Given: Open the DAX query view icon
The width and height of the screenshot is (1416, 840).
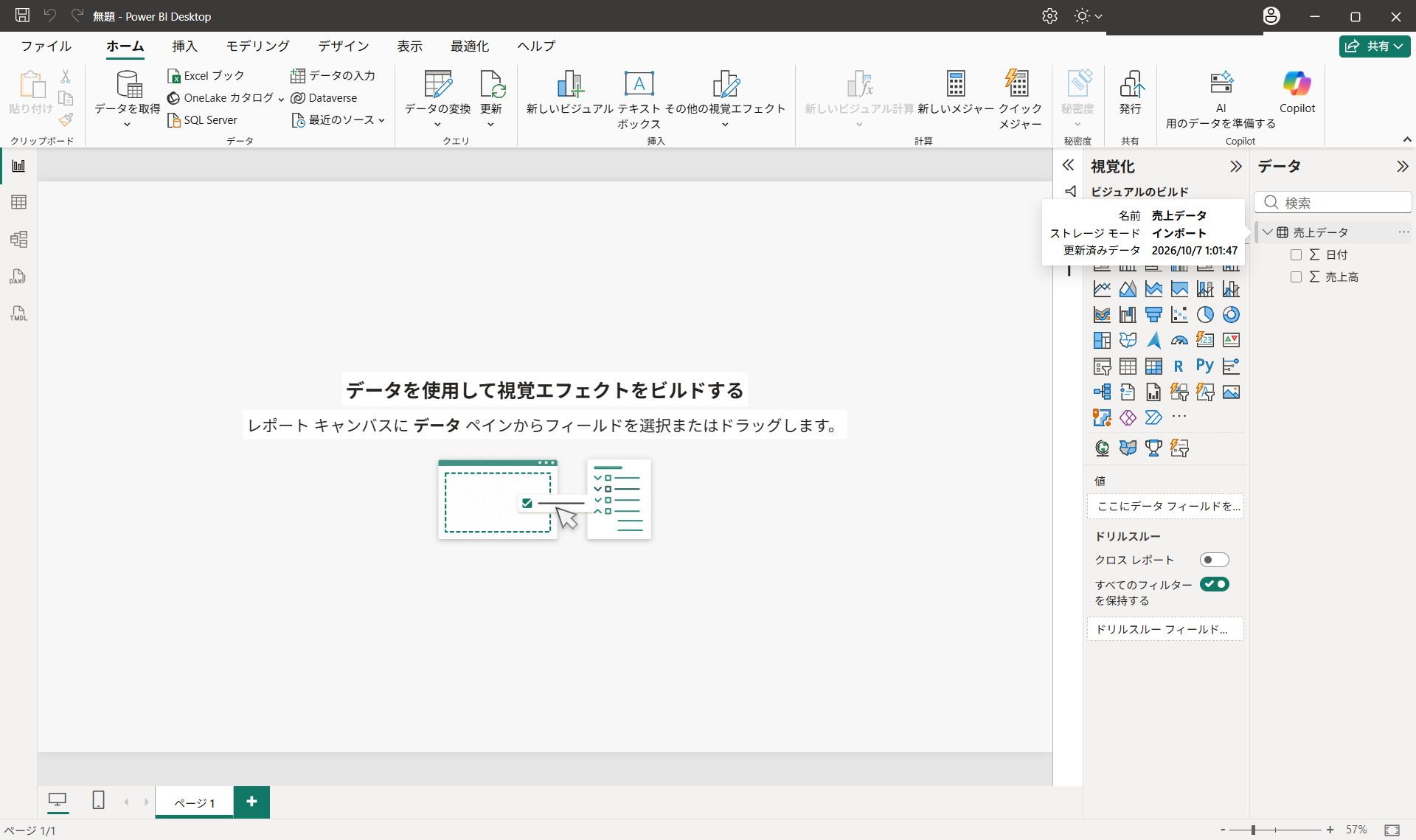Looking at the screenshot, I should [18, 277].
